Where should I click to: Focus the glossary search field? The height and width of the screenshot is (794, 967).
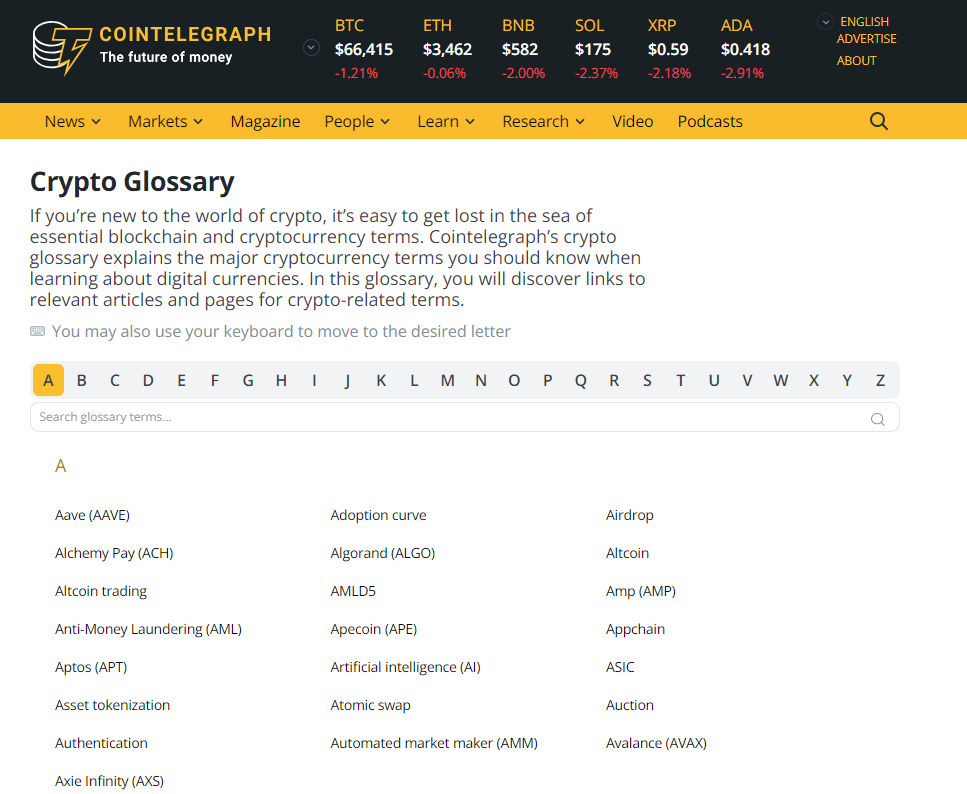click(464, 417)
